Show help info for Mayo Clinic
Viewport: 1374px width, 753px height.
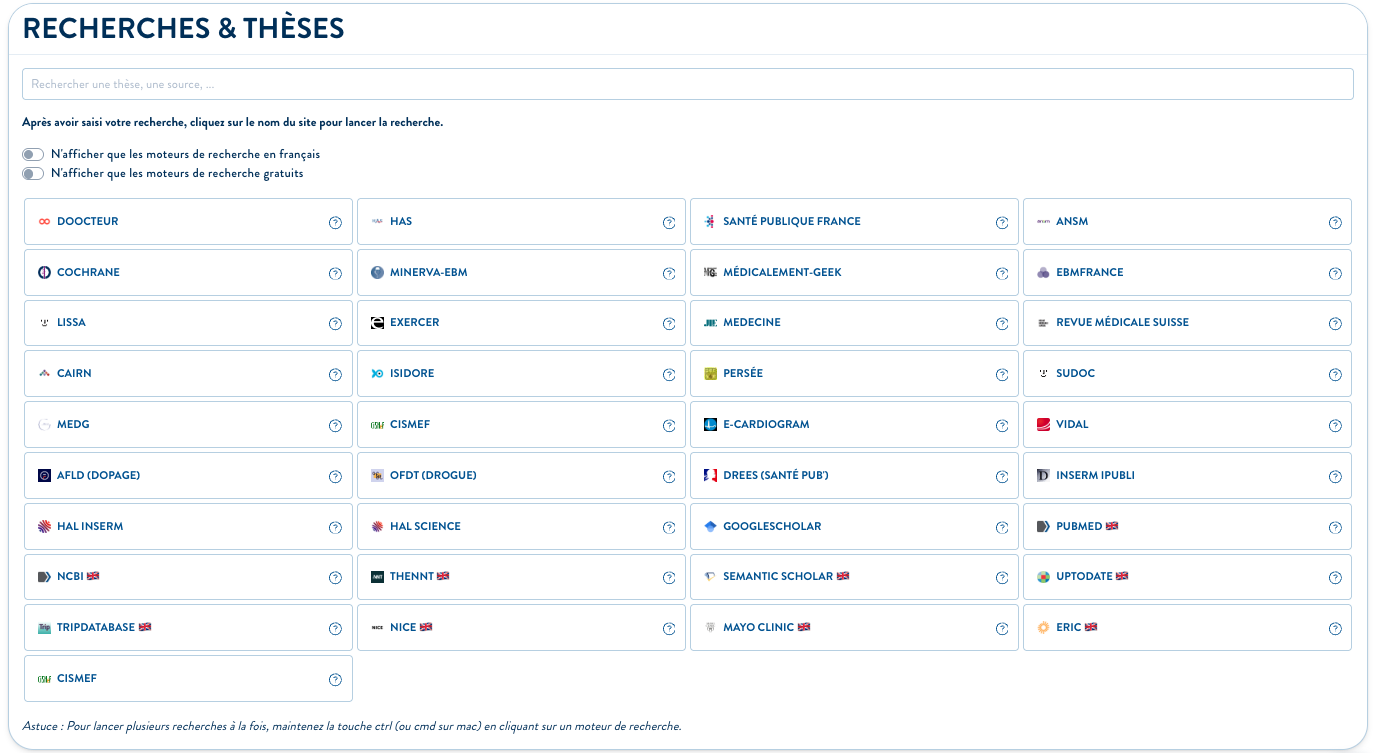[x=1001, y=629]
